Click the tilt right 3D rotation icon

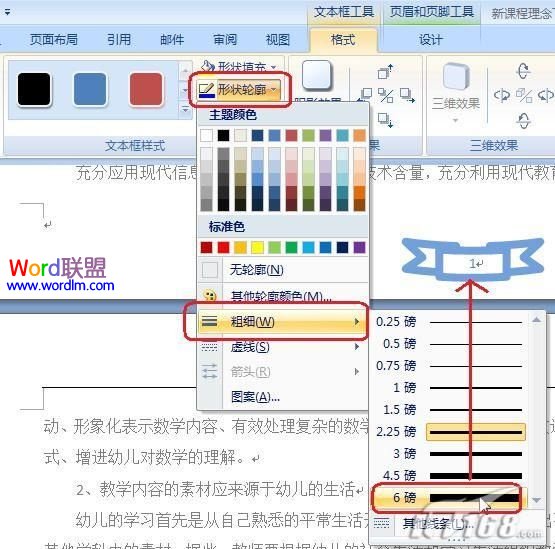545,96
